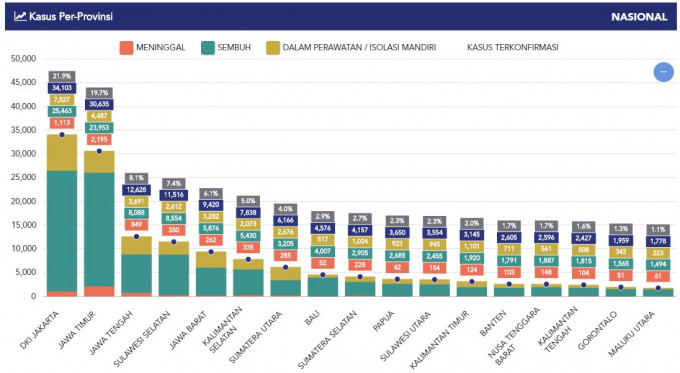Toggle KASUS TERKONFIRMASI legend item
The height and width of the screenshot is (373, 680).
[513, 47]
